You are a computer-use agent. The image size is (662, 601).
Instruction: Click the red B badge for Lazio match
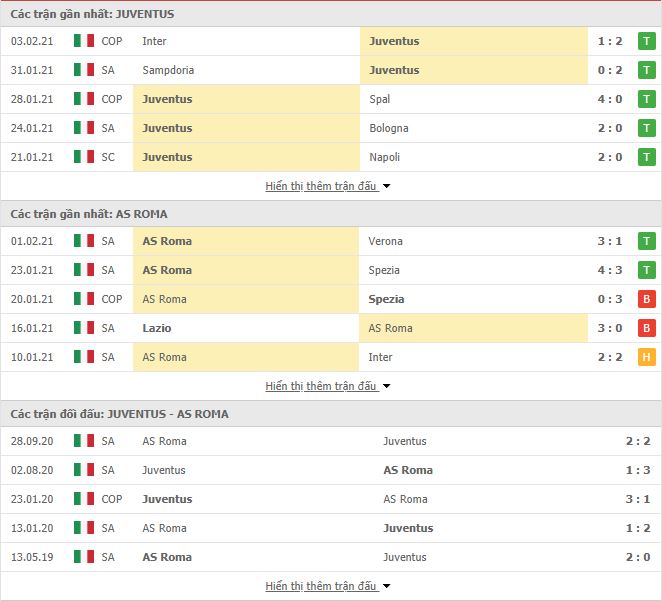click(646, 328)
